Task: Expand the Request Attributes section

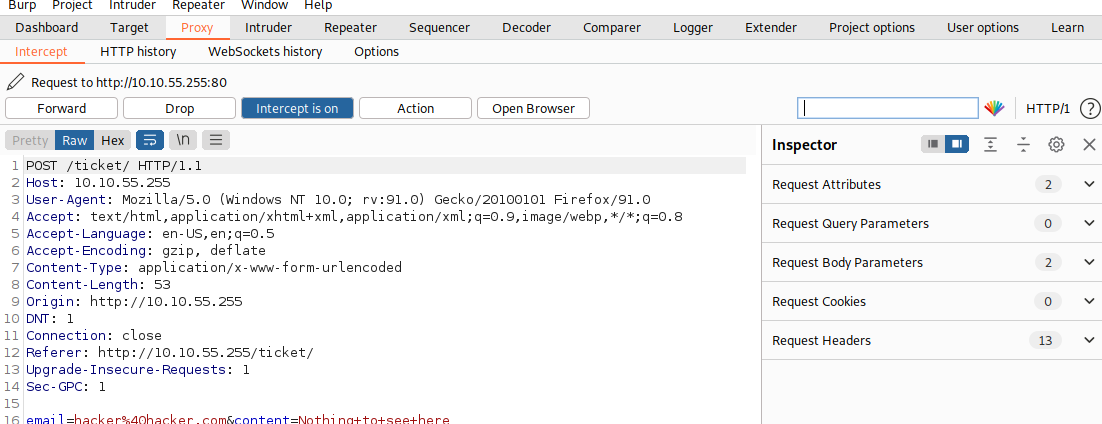Action: 1089,184
